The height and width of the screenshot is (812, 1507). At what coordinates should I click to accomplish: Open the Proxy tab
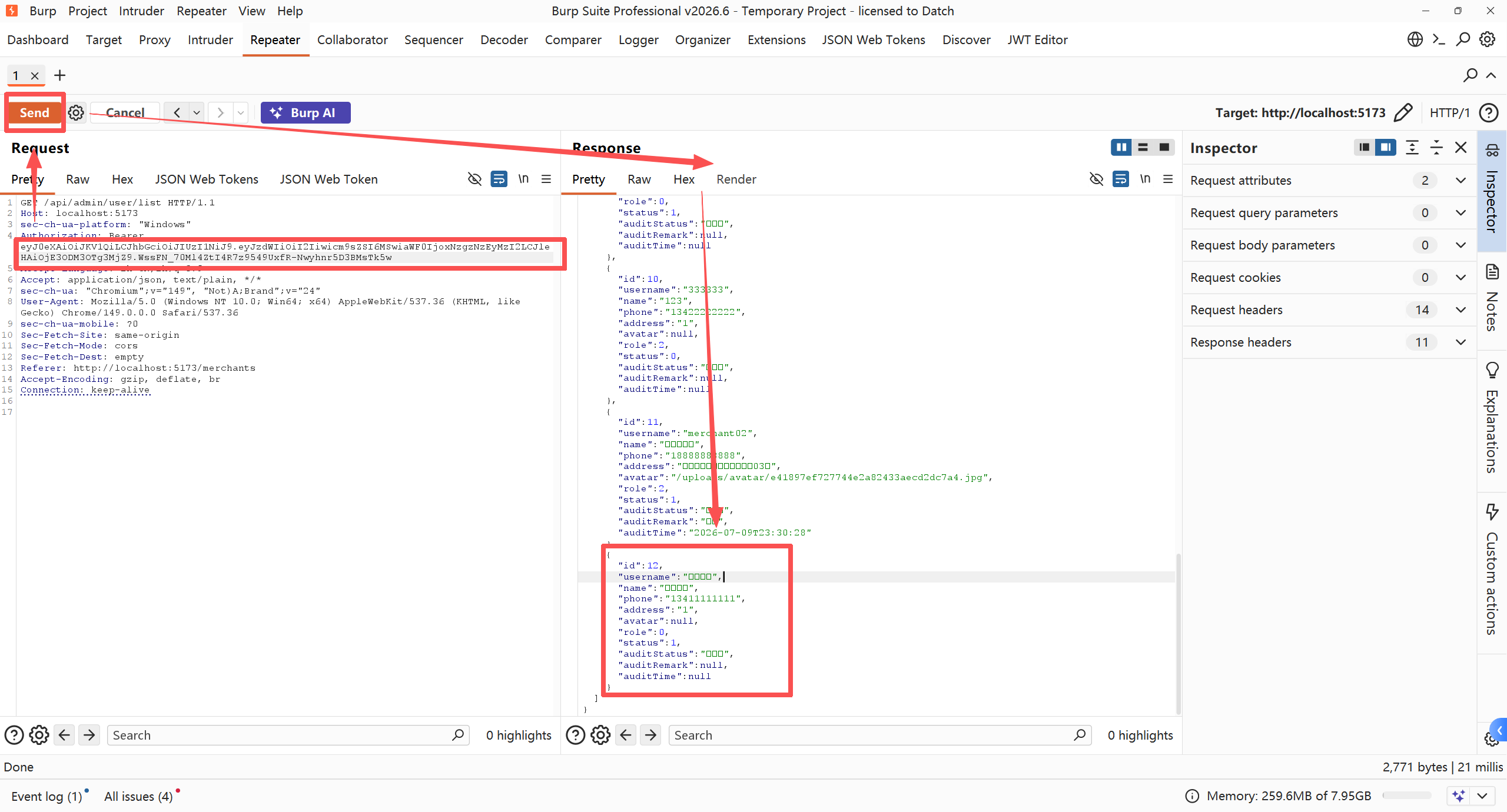pos(154,39)
